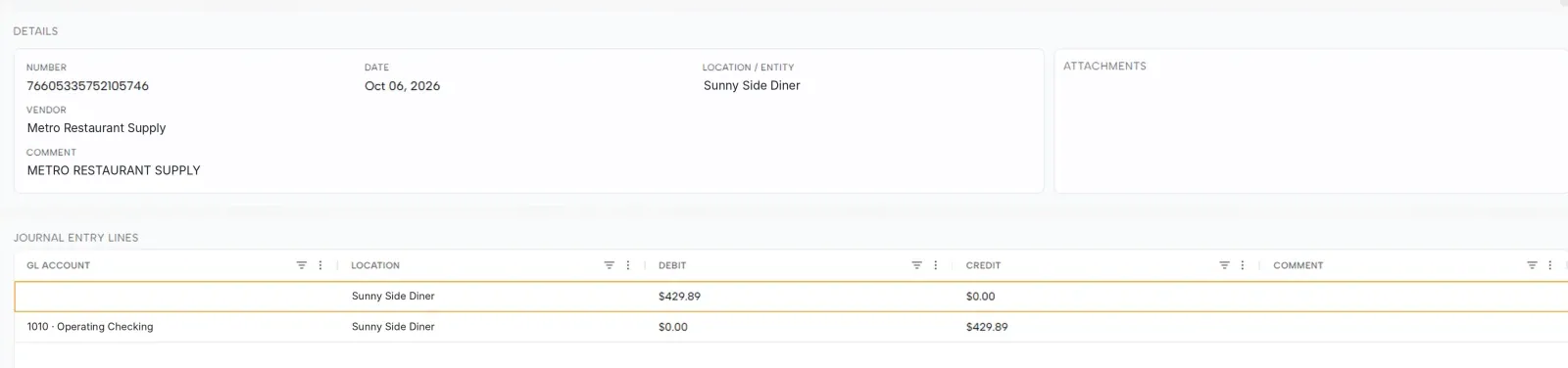Open column menu dots for Credit
Image resolution: width=1568 pixels, height=368 pixels.
[x=1243, y=265]
